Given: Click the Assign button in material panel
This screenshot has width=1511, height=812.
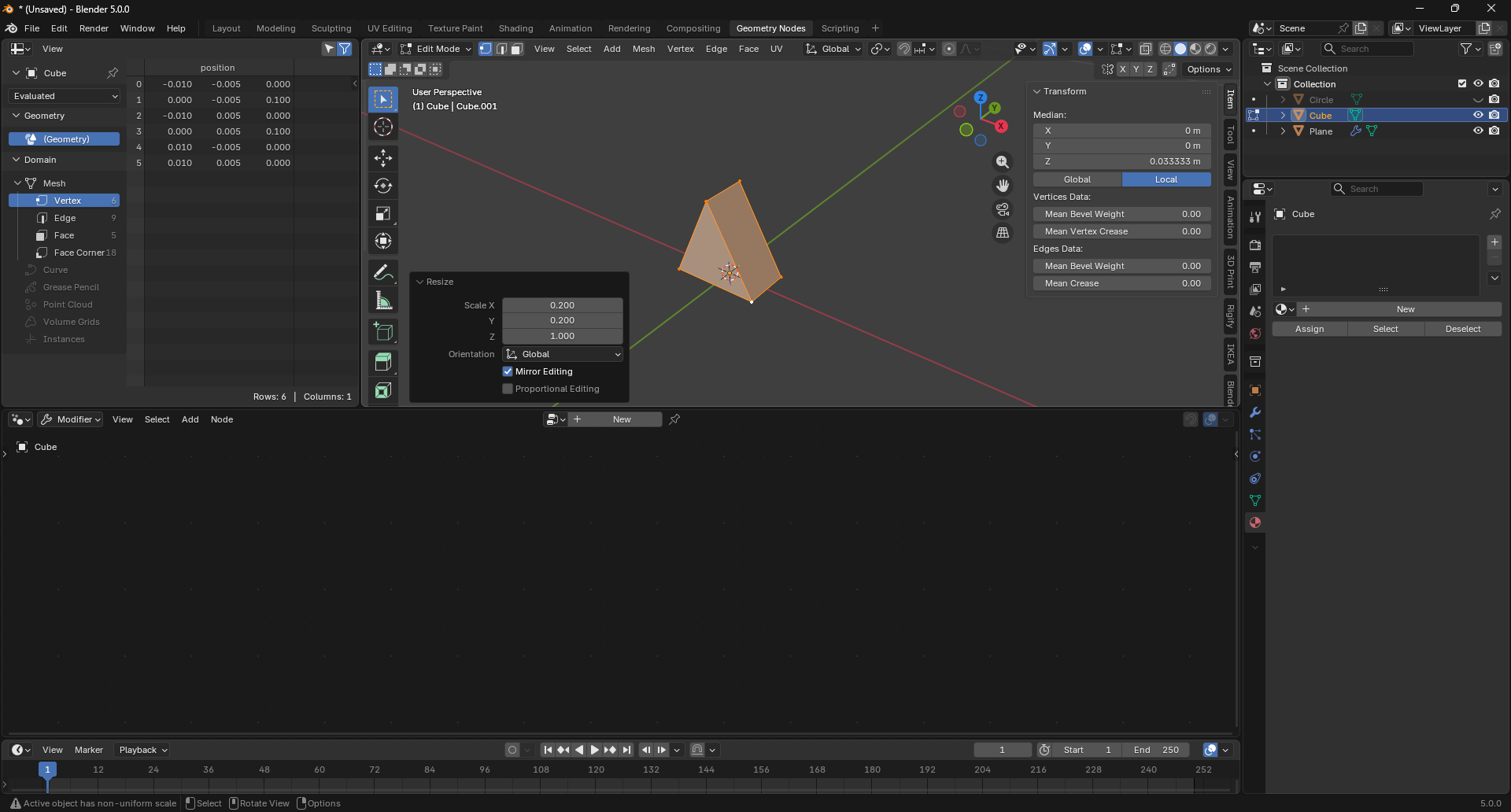Looking at the screenshot, I should (1310, 329).
